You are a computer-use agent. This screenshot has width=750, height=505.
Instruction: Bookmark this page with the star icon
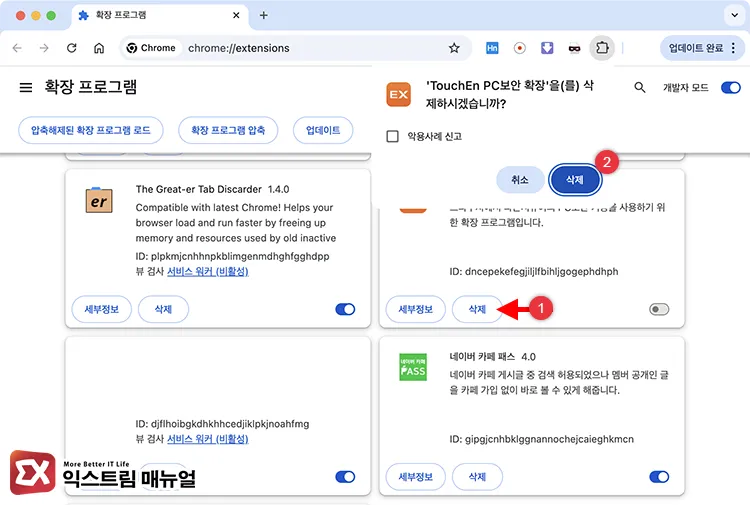tap(454, 48)
